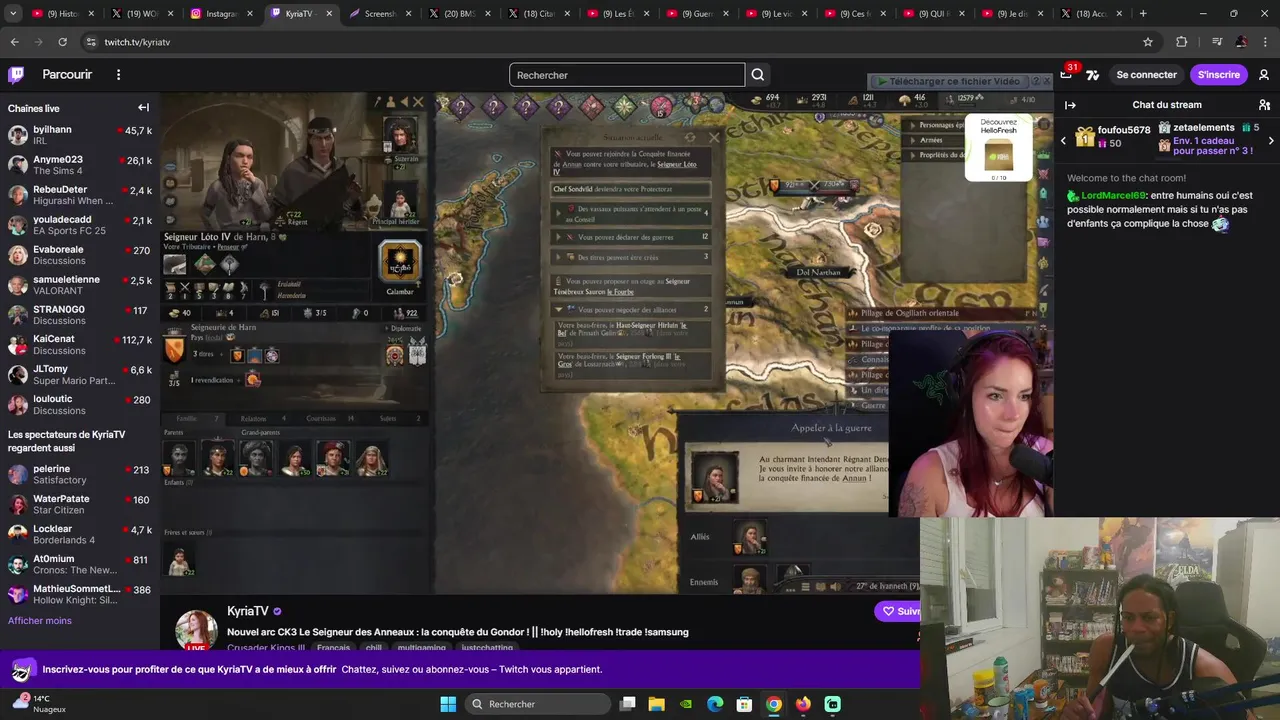Image resolution: width=1280 pixels, height=720 pixels.
Task: Open the chat community users icon
Action: click(x=1264, y=105)
